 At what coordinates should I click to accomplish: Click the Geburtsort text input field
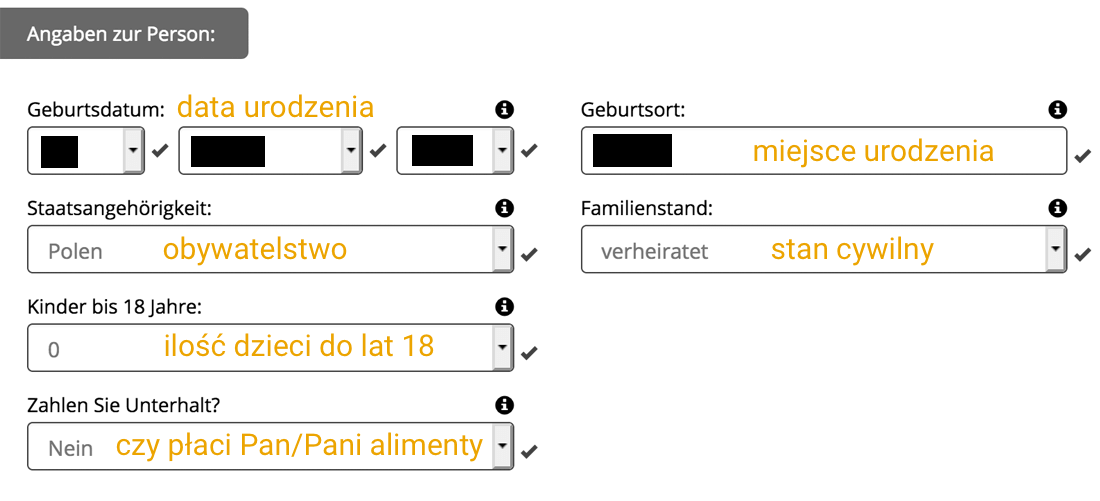tap(824, 150)
